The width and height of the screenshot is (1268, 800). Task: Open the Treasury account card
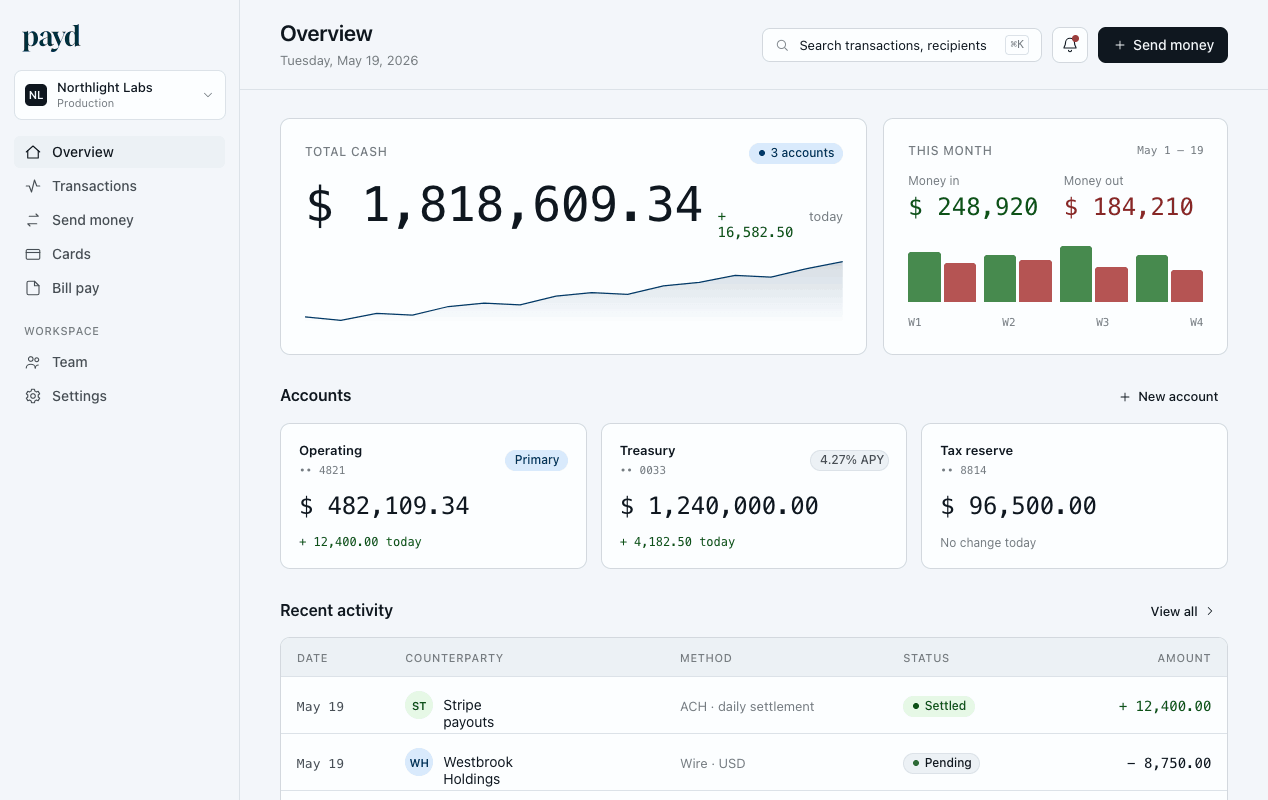point(753,496)
